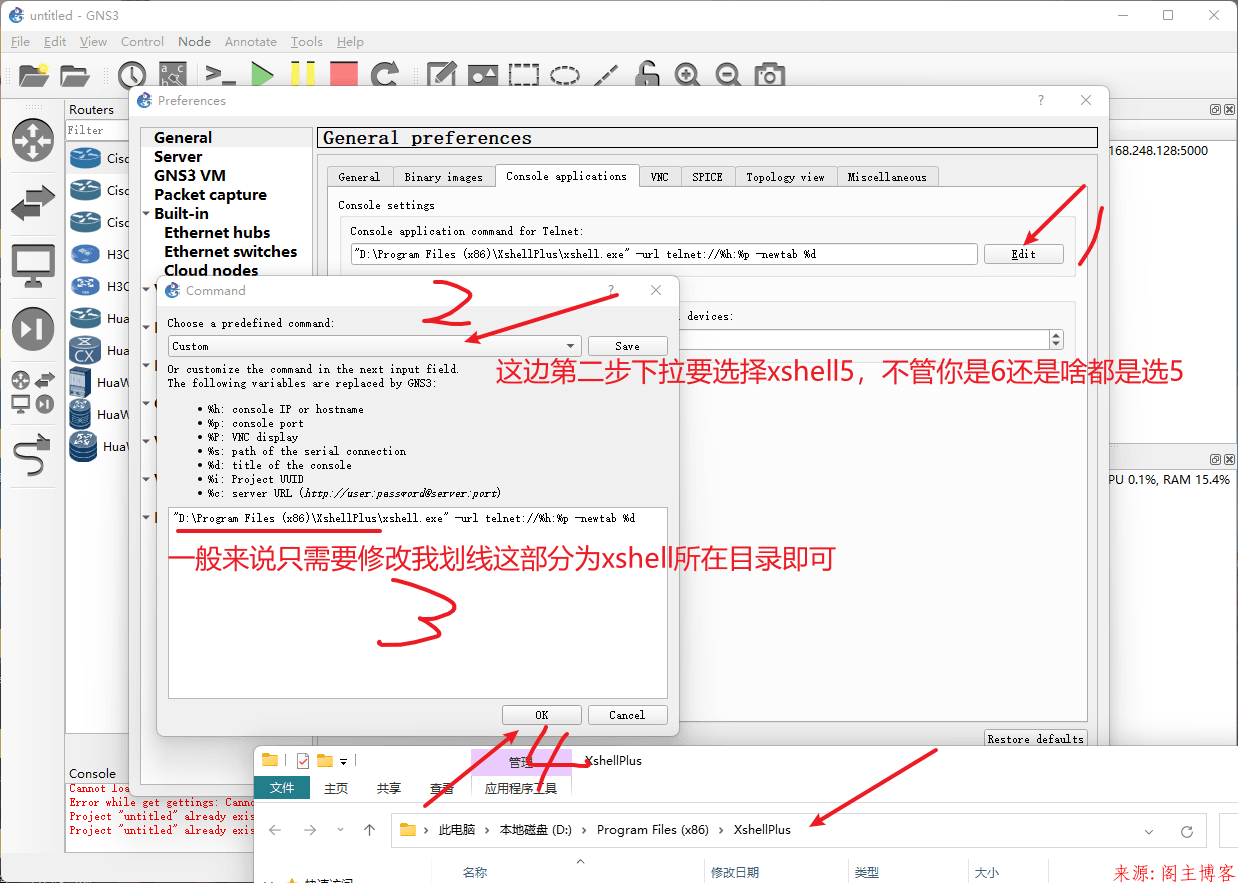The width and height of the screenshot is (1238, 883).
Task: Browse all devices sidebar icon
Action: click(x=33, y=392)
